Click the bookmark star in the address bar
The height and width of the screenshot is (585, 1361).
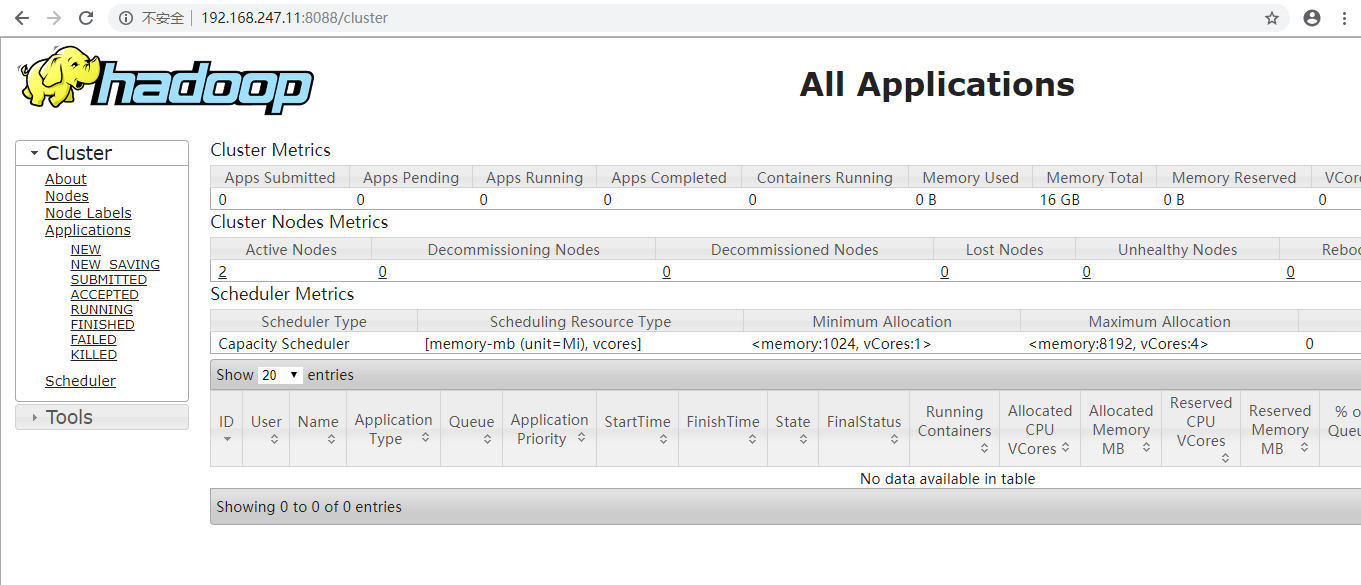[x=1272, y=17]
